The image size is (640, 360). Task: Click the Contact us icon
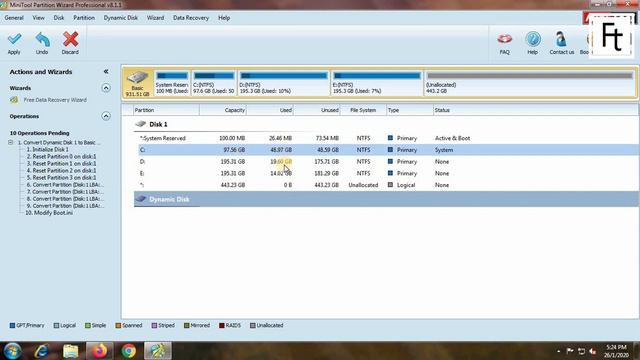click(x=561, y=39)
